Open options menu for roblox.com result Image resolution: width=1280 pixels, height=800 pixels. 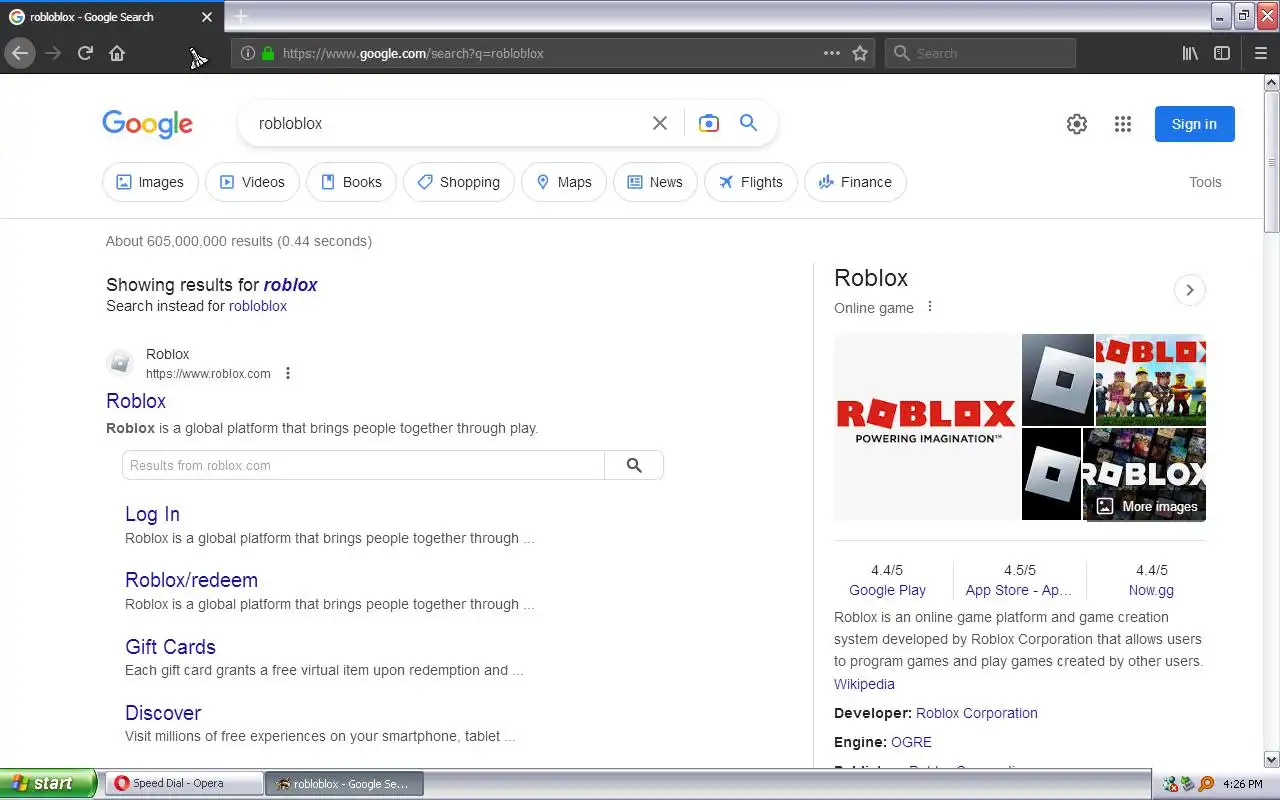tap(288, 373)
